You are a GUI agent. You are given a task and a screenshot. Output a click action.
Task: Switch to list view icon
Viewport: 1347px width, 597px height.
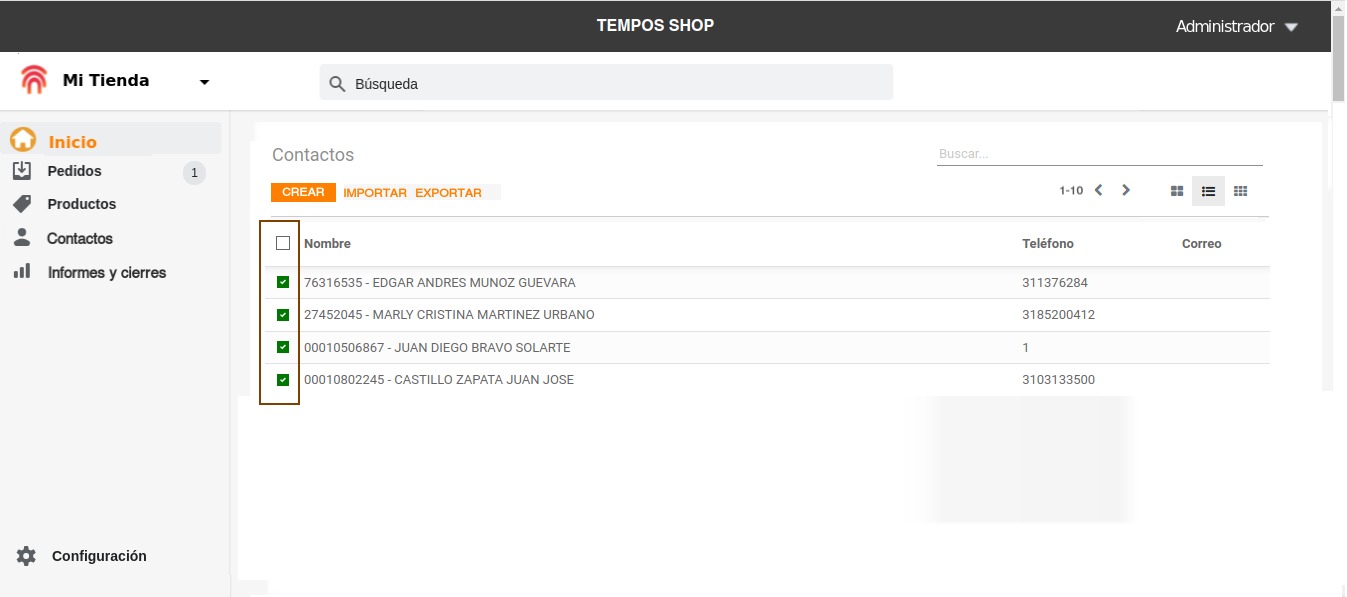(x=1208, y=191)
